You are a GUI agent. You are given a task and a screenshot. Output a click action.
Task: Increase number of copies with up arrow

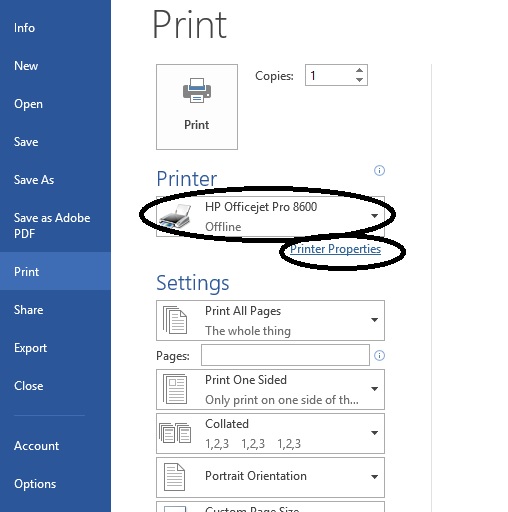coord(359,70)
